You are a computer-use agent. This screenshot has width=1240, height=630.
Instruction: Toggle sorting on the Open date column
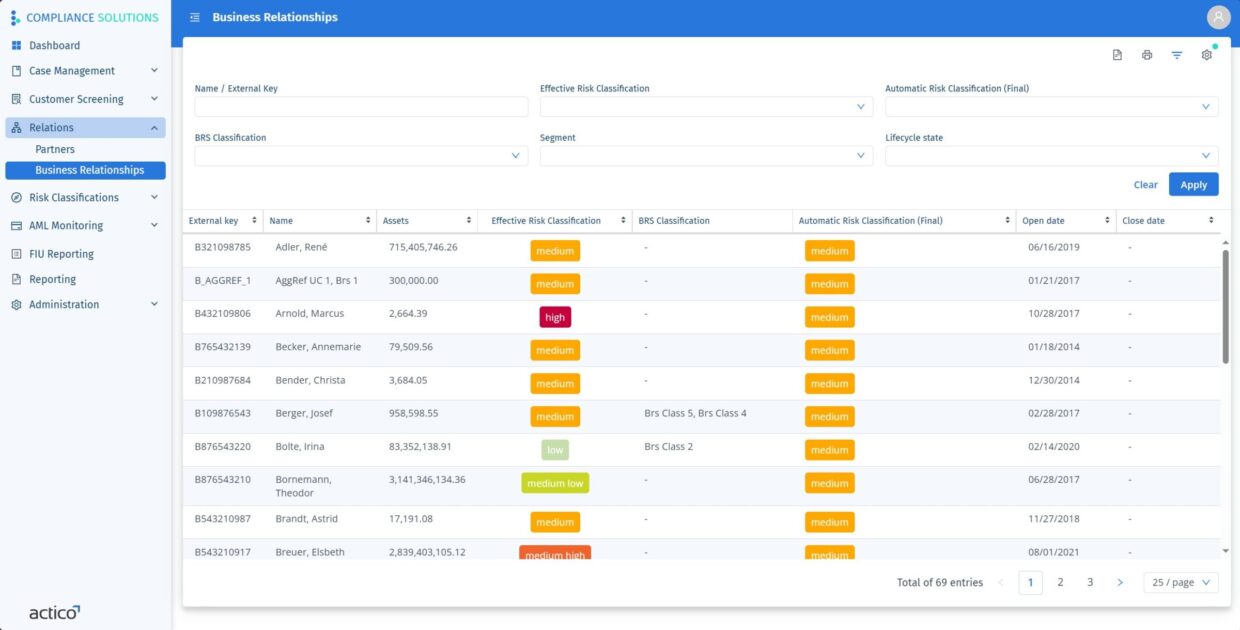pyautogui.click(x=1106, y=220)
